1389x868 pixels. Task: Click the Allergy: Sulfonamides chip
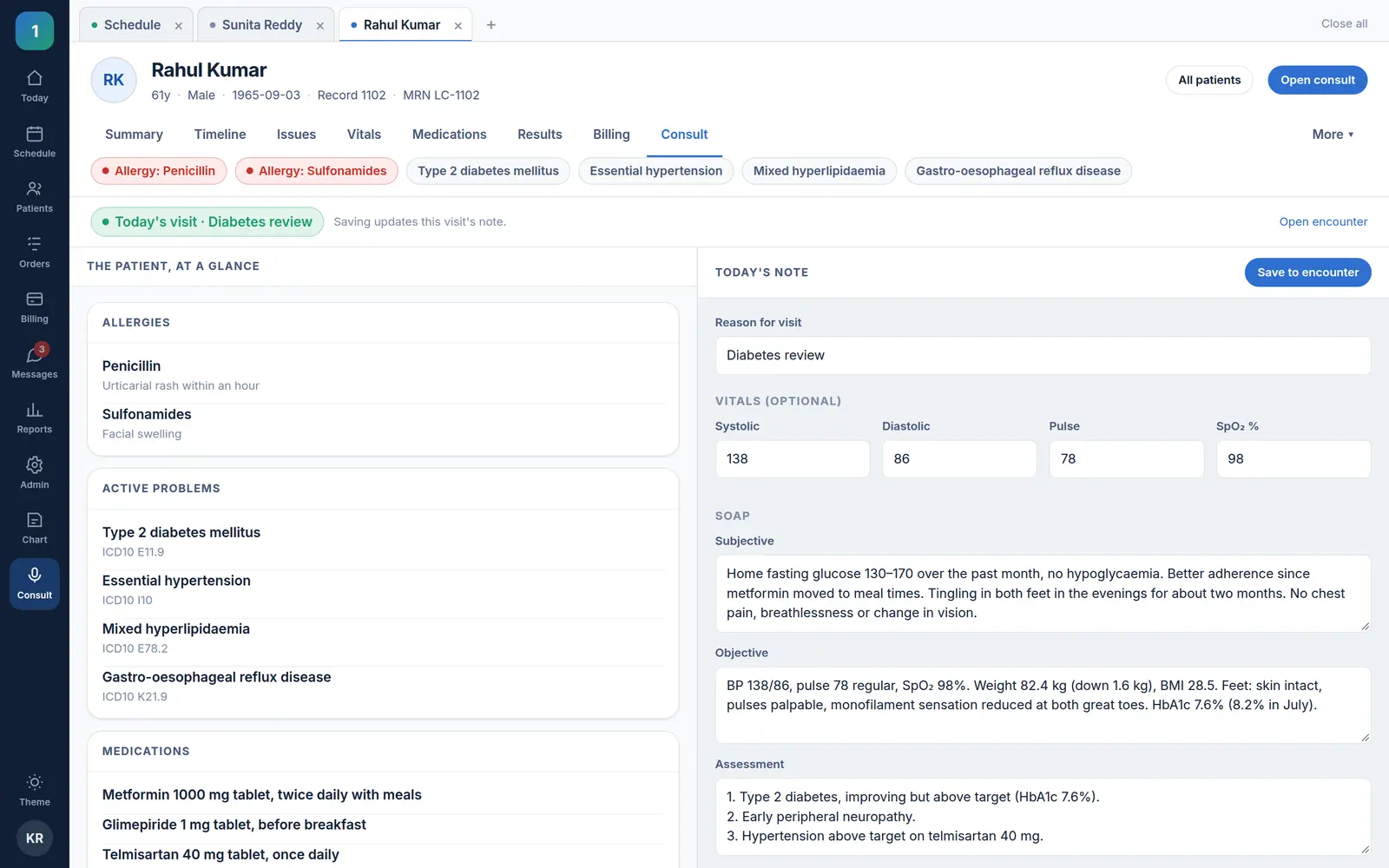pos(317,171)
